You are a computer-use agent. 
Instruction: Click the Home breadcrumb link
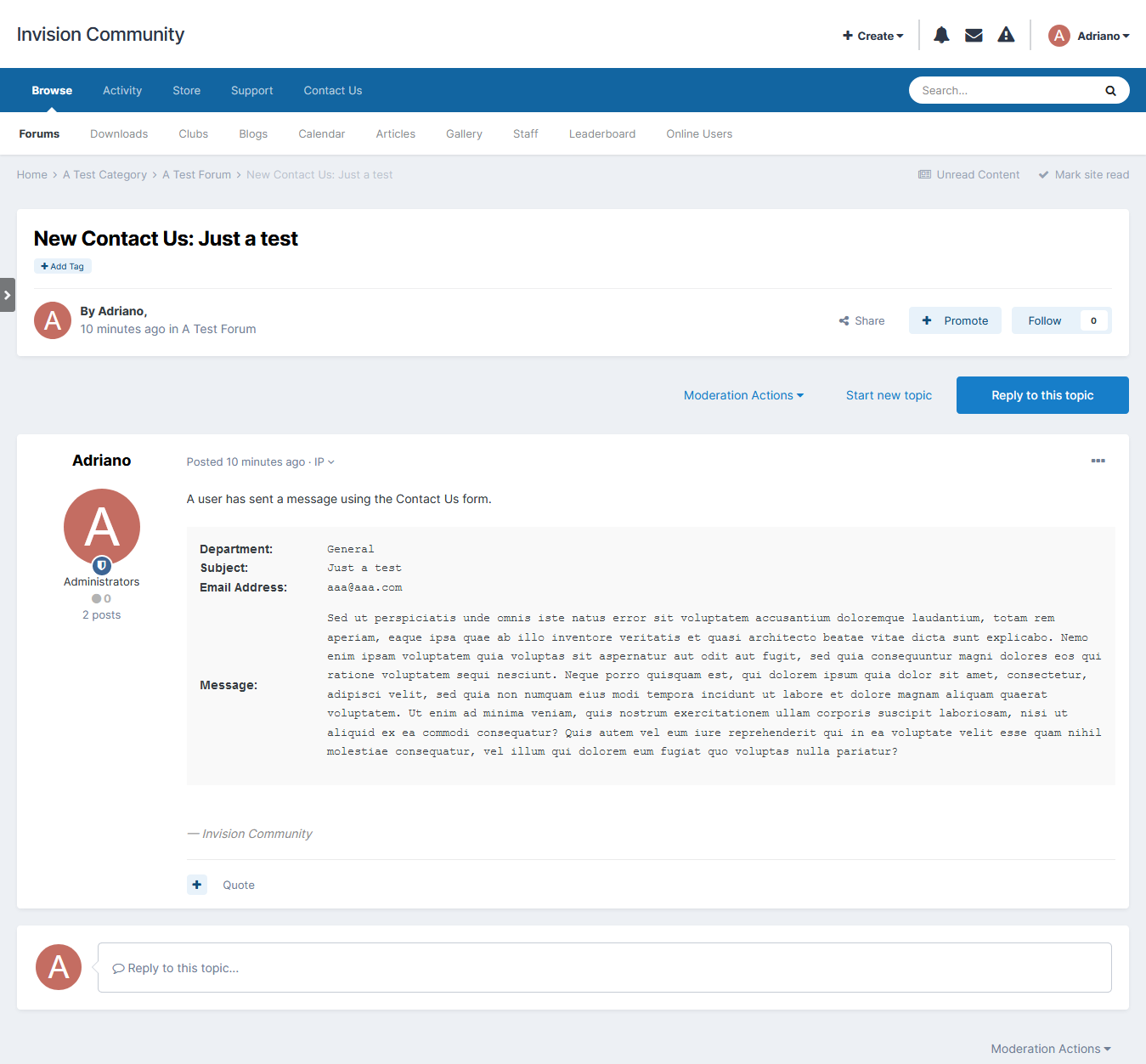(x=32, y=175)
